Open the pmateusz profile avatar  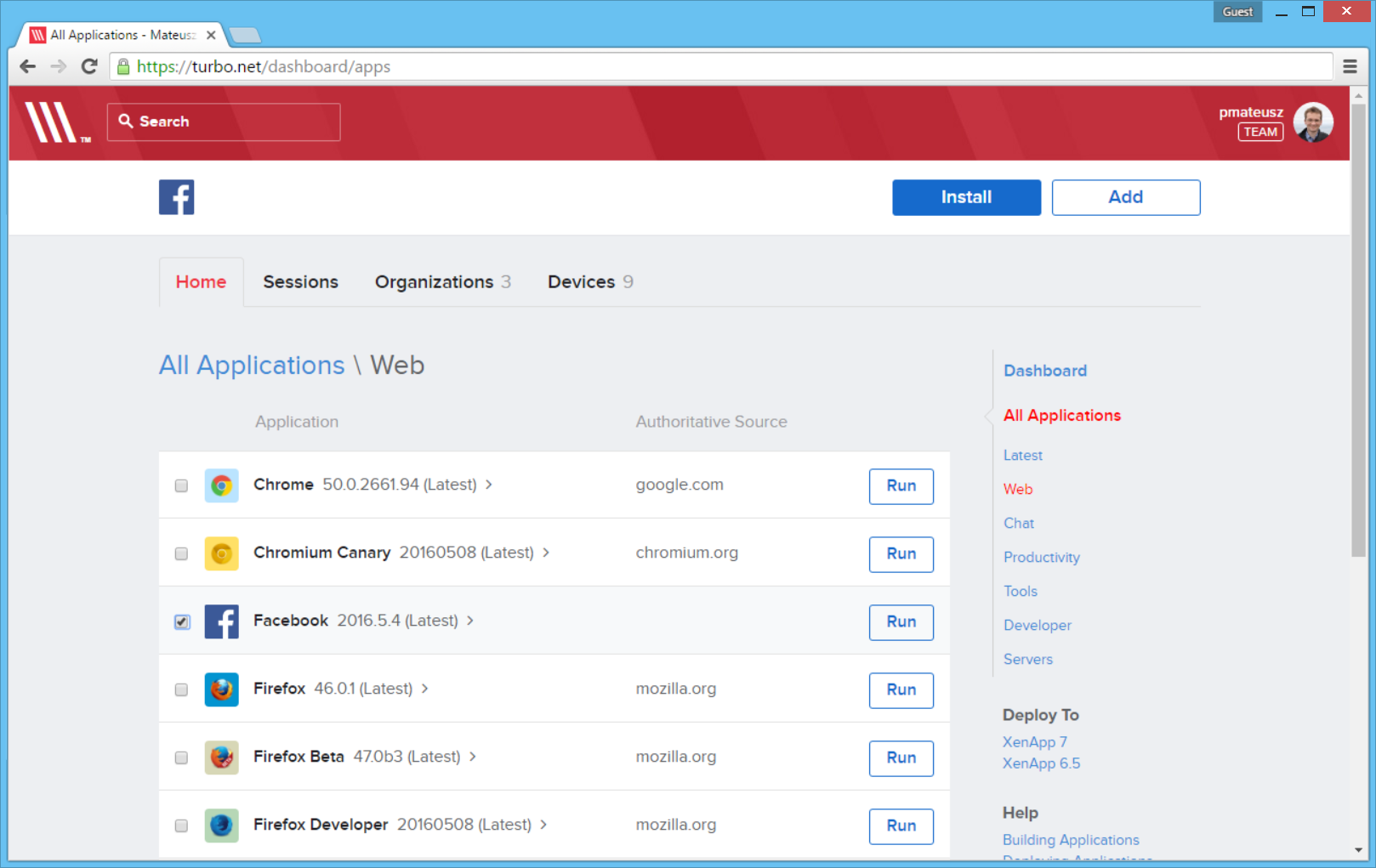pyautogui.click(x=1313, y=122)
